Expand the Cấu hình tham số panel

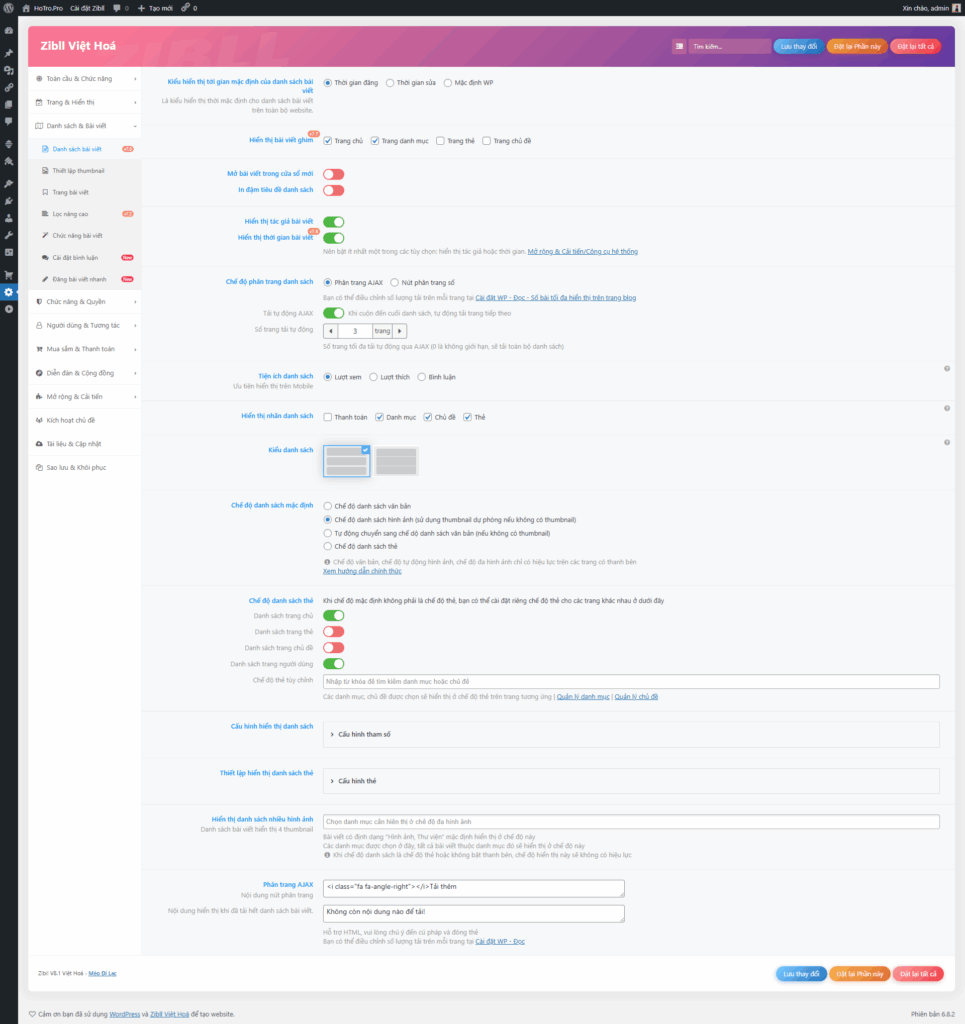point(631,734)
